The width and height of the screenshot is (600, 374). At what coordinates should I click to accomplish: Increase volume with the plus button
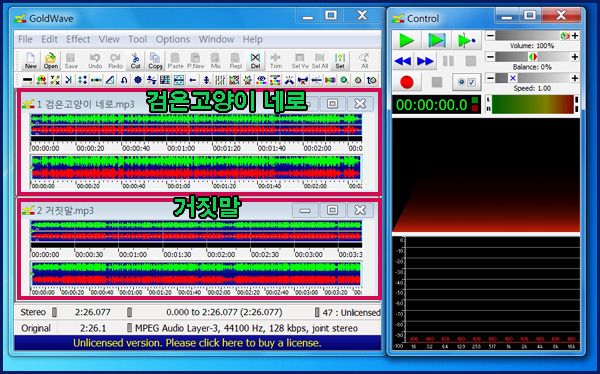click(574, 36)
